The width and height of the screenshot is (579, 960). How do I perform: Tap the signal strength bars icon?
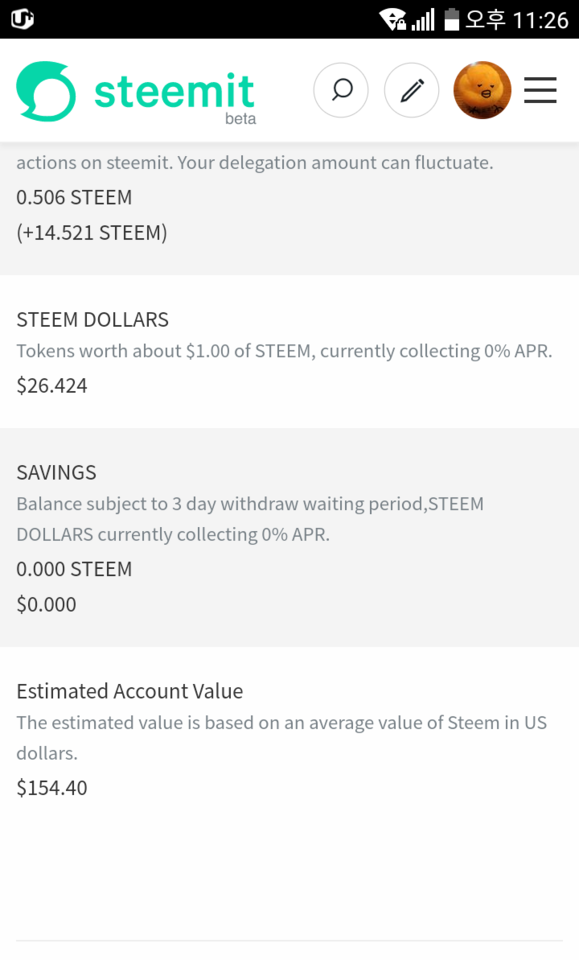(423, 20)
